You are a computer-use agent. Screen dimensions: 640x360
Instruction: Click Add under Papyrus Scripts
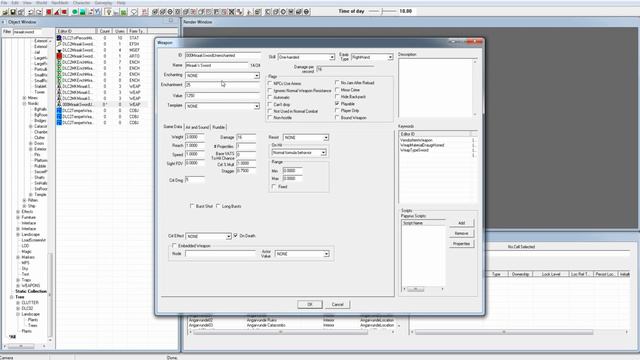(x=462, y=223)
